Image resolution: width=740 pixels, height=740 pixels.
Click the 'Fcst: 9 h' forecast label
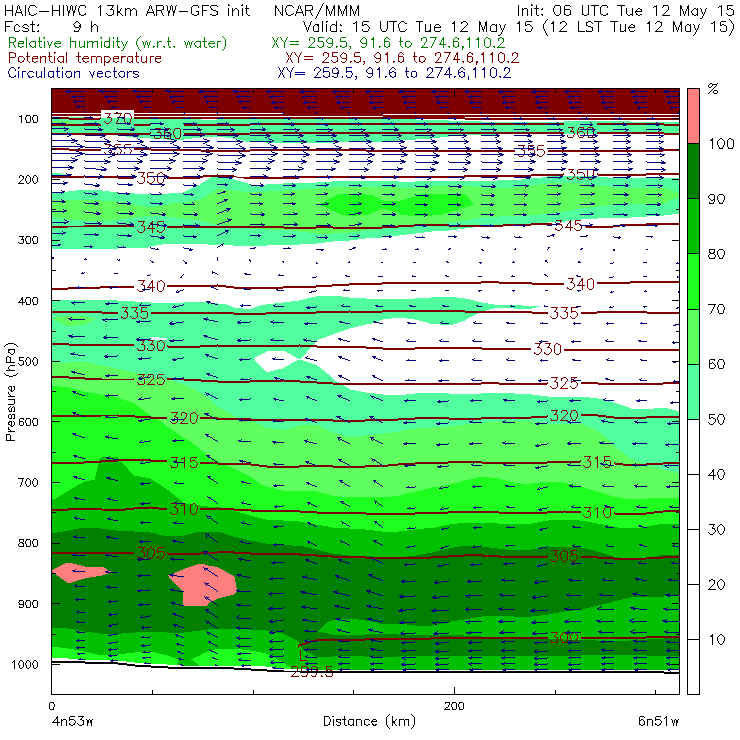51,26
